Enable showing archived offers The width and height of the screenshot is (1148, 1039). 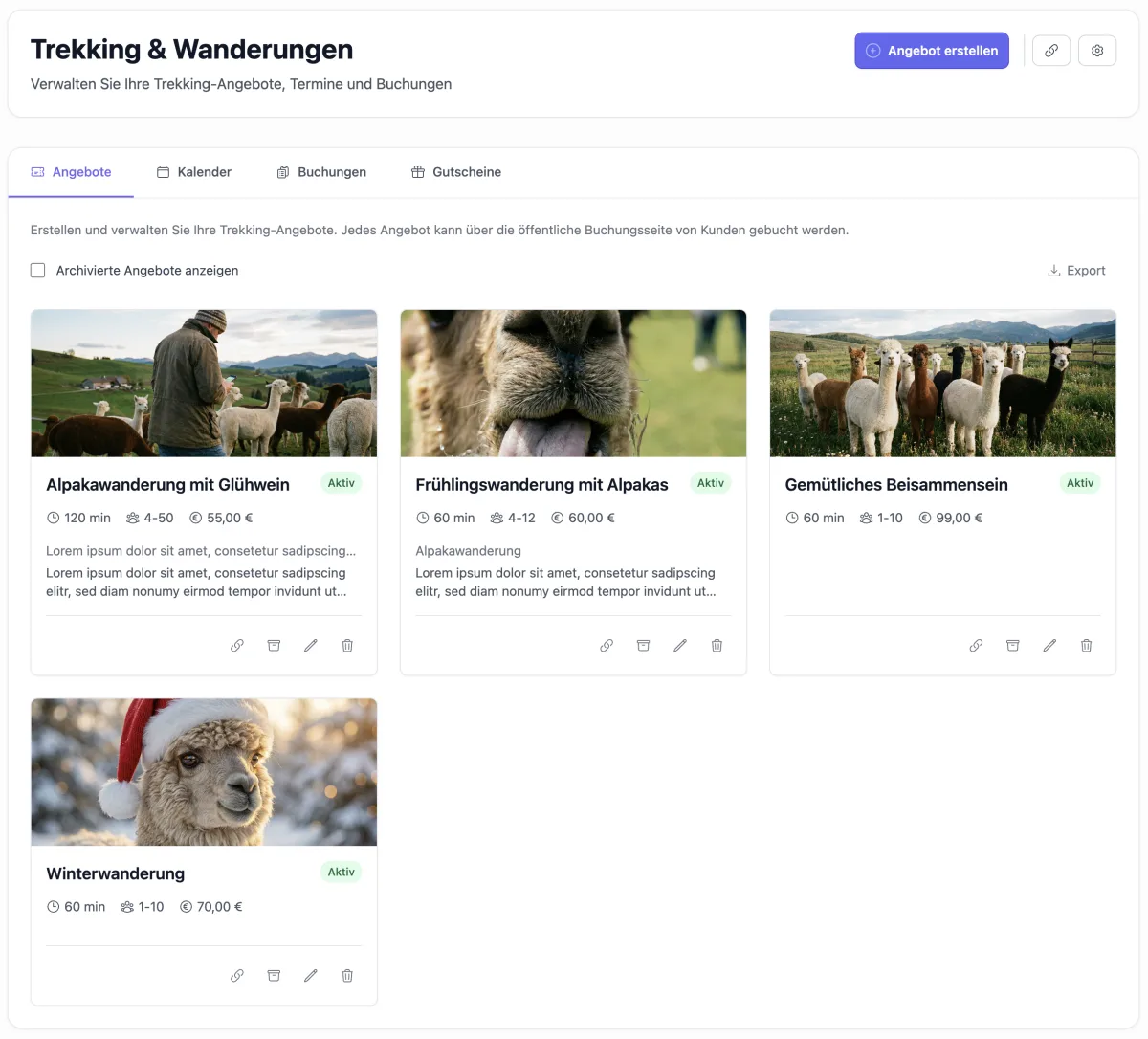point(37,270)
